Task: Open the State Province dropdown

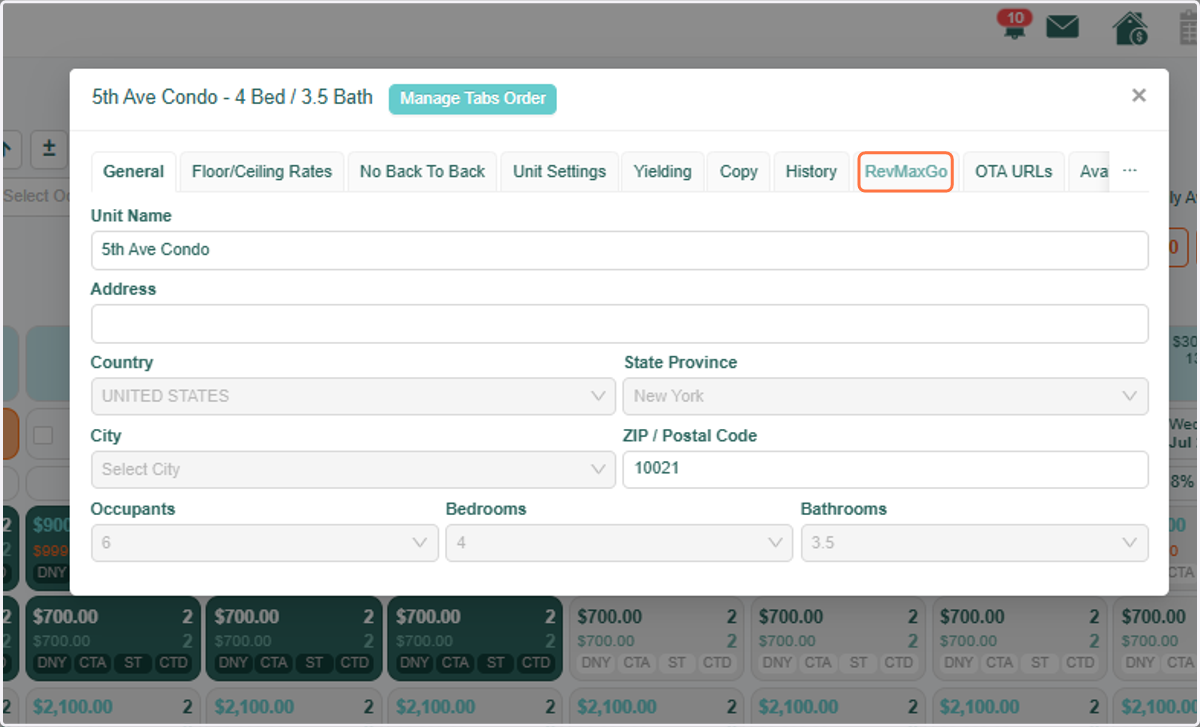Action: (885, 396)
